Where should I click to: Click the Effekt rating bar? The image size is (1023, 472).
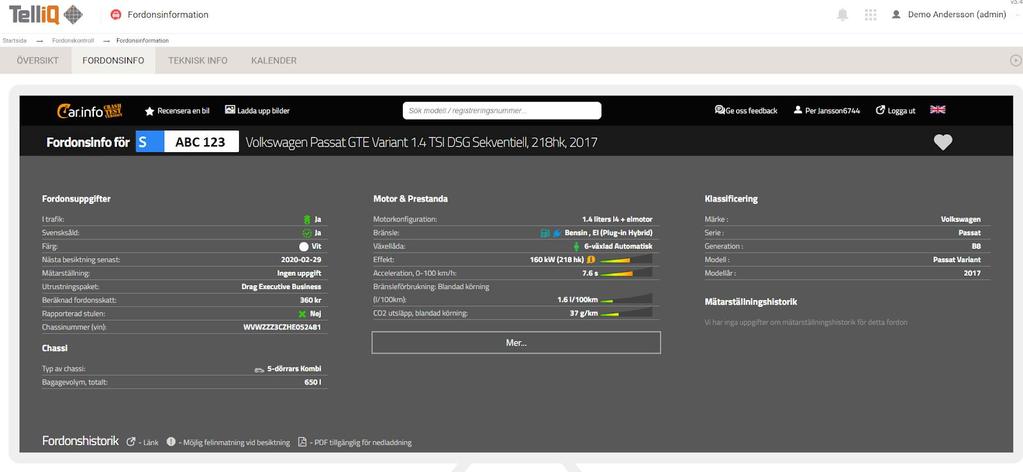click(626, 260)
